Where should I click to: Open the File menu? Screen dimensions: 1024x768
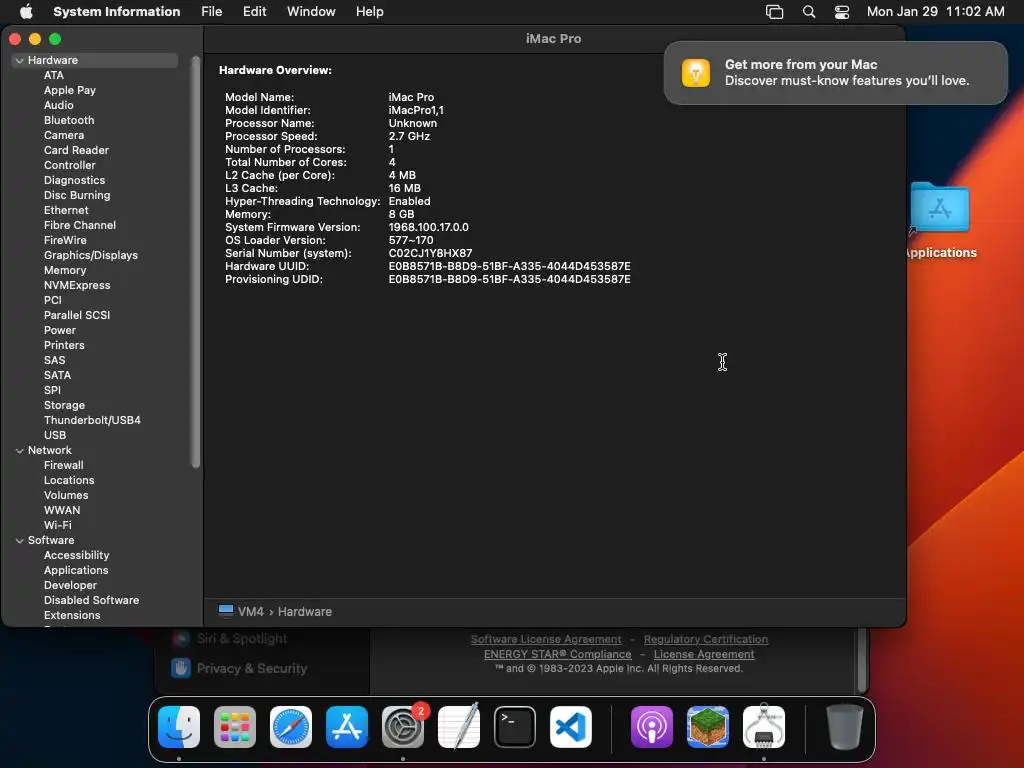tap(212, 12)
